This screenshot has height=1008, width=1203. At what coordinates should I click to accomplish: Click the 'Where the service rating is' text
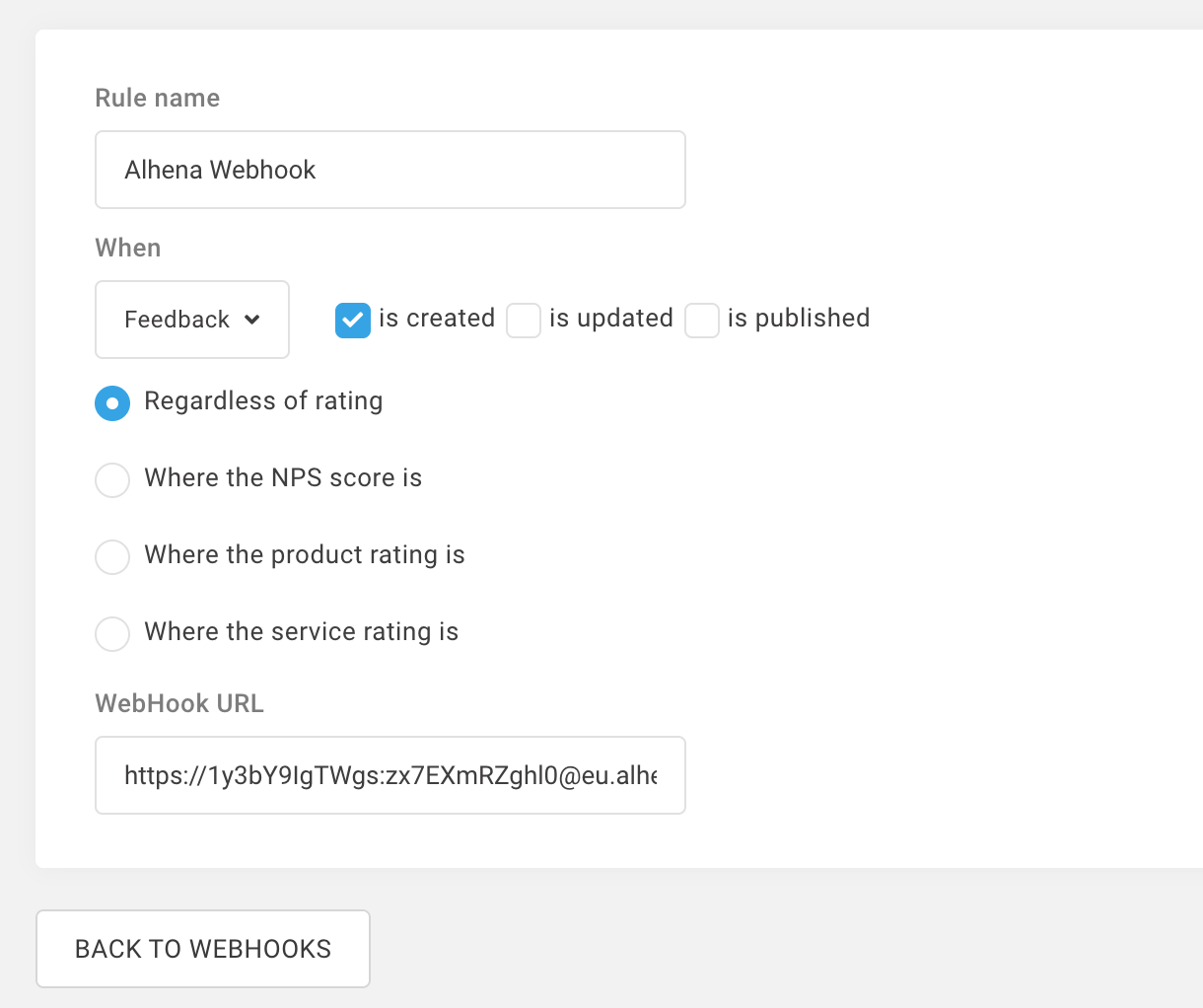(302, 632)
